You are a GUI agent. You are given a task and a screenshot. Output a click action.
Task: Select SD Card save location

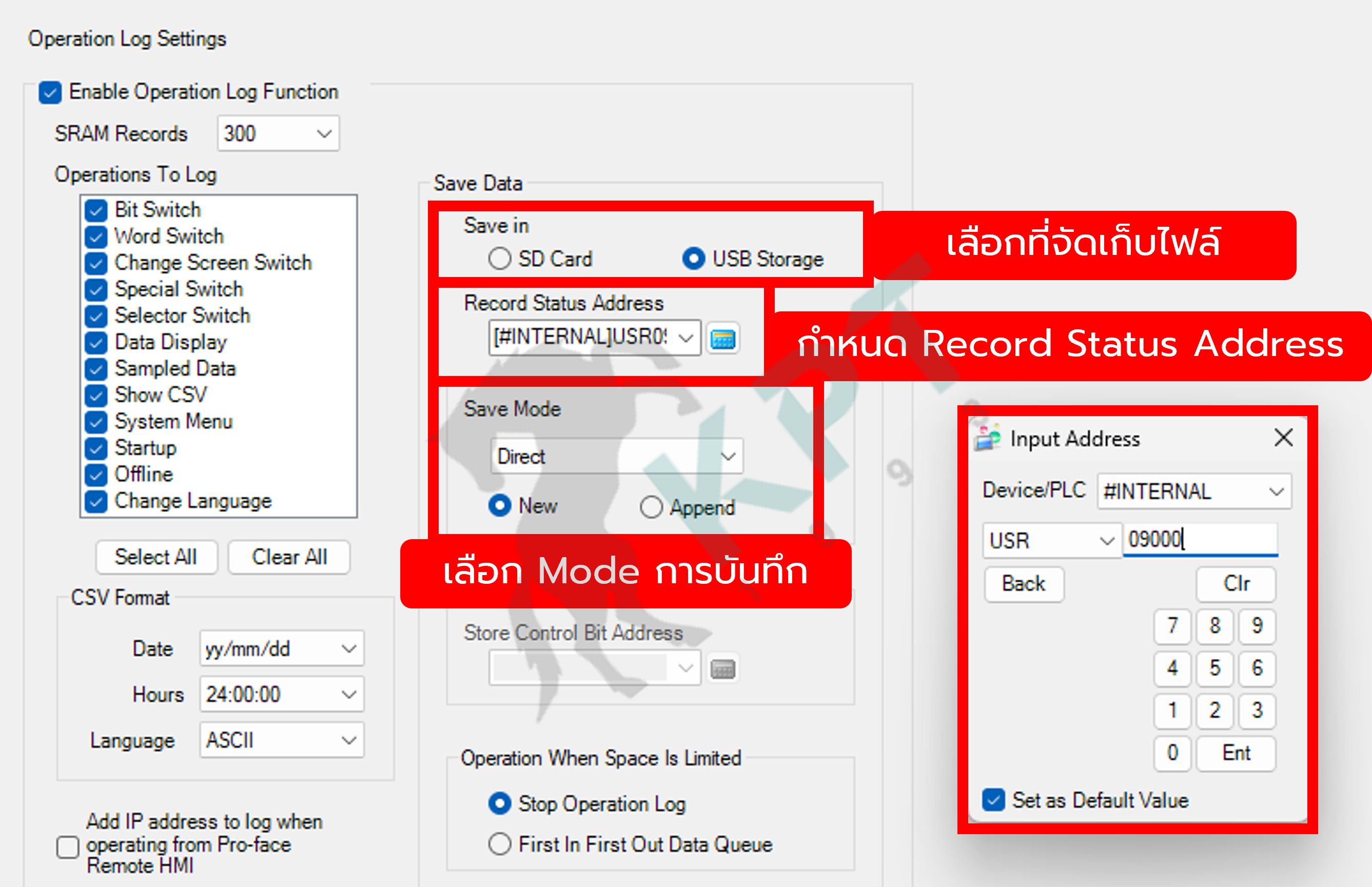pos(499,259)
